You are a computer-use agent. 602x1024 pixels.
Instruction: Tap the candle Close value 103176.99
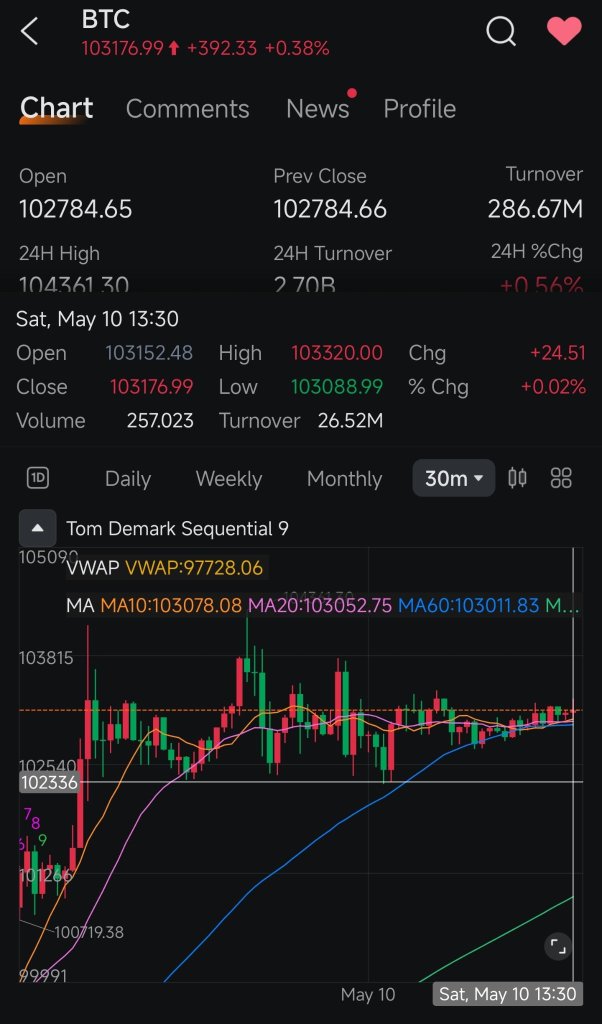click(x=151, y=387)
